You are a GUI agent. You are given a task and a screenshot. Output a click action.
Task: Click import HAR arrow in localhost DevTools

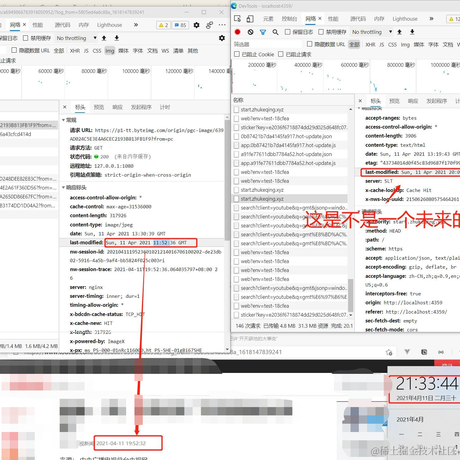click(399, 32)
